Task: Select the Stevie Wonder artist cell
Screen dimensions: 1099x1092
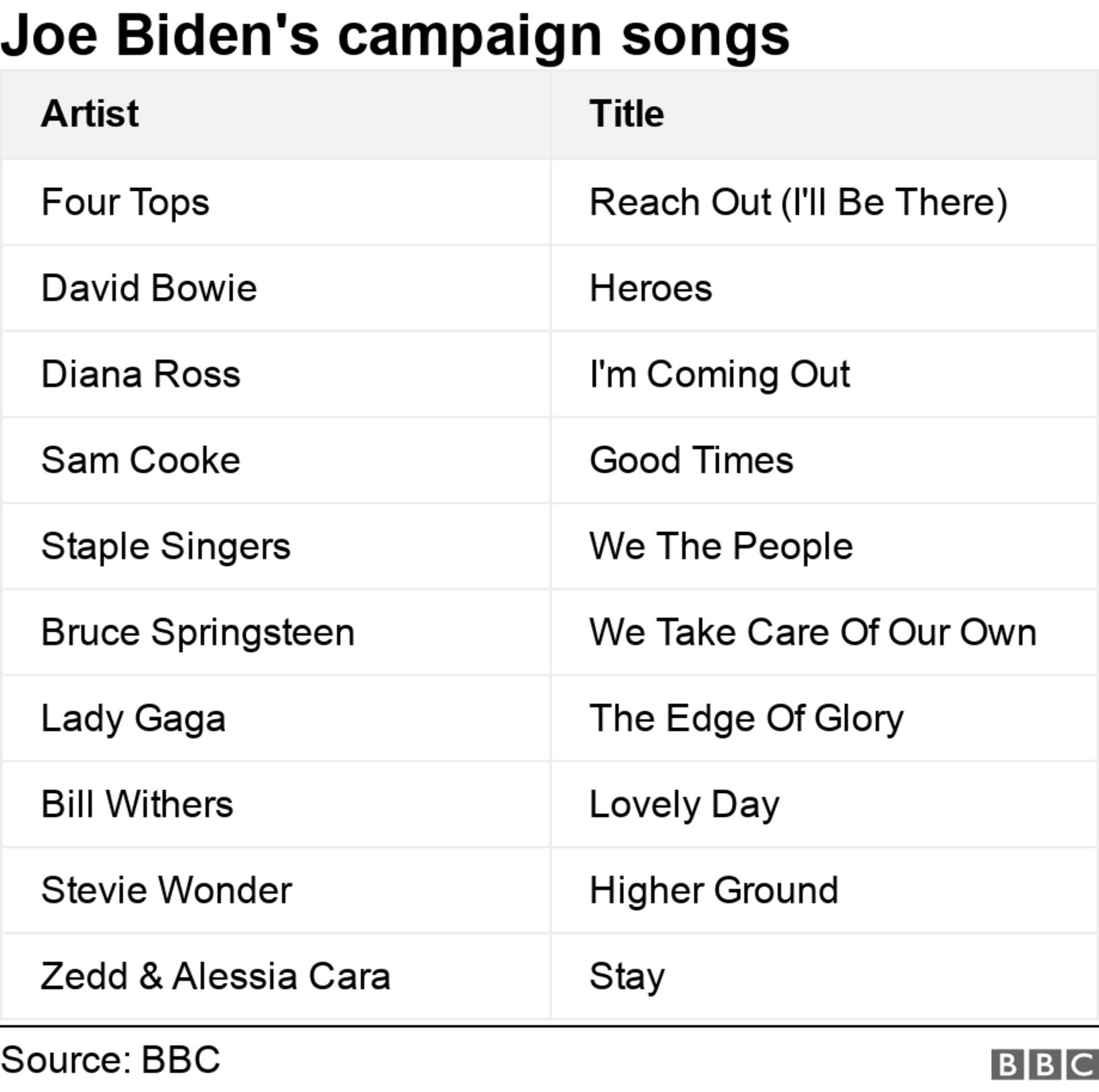Action: pyautogui.click(x=166, y=890)
